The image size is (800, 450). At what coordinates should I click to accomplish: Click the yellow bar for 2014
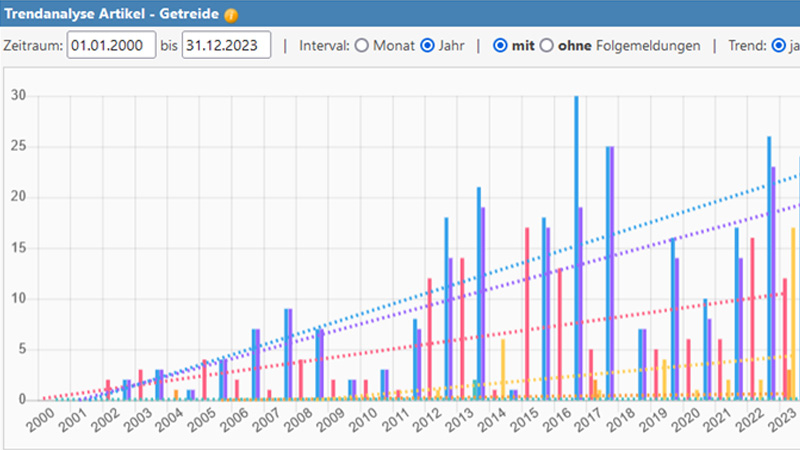(x=503, y=370)
